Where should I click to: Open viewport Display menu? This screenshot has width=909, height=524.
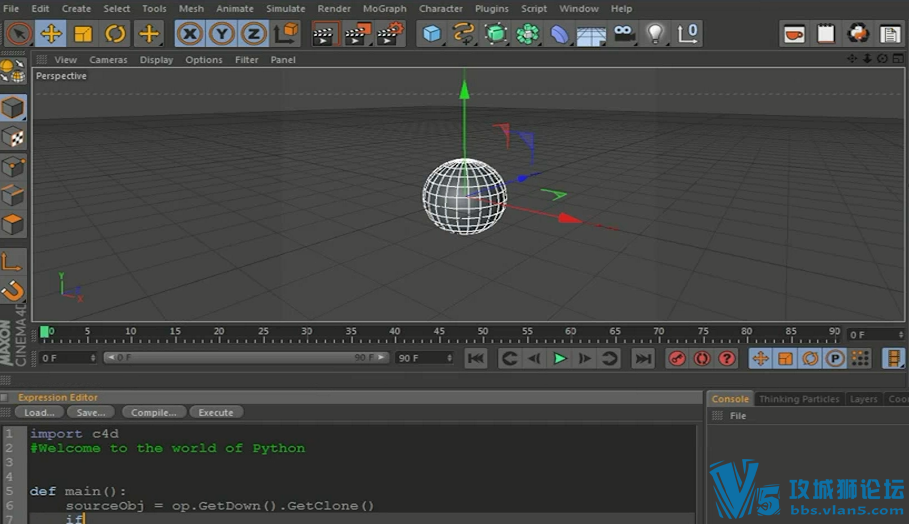point(156,60)
